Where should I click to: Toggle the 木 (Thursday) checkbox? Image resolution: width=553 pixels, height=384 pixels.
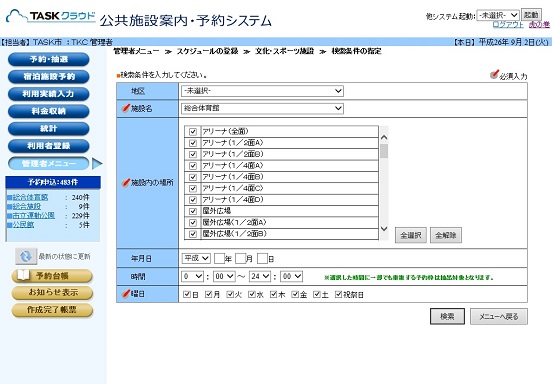click(x=273, y=294)
